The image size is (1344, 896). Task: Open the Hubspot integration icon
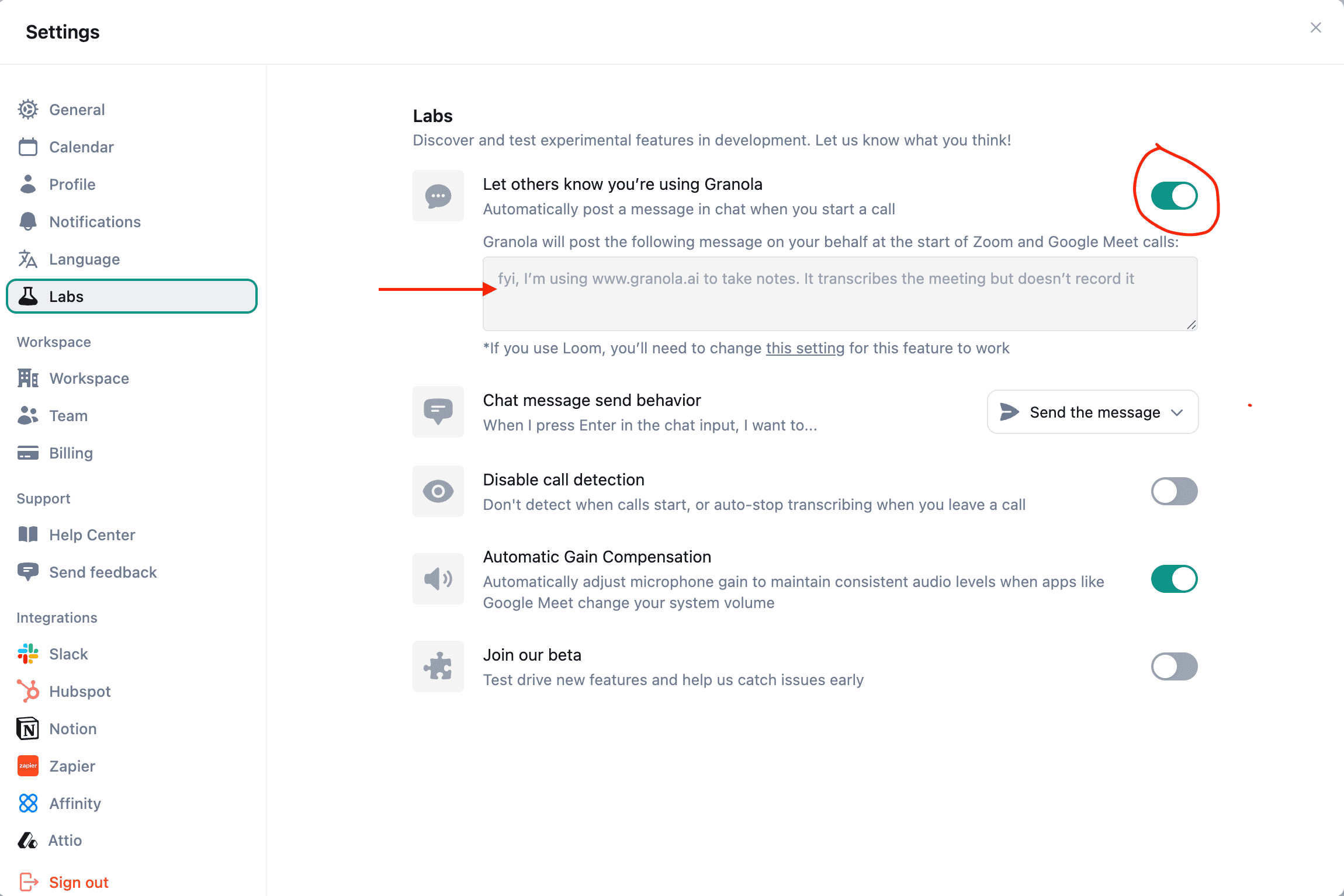(28, 692)
